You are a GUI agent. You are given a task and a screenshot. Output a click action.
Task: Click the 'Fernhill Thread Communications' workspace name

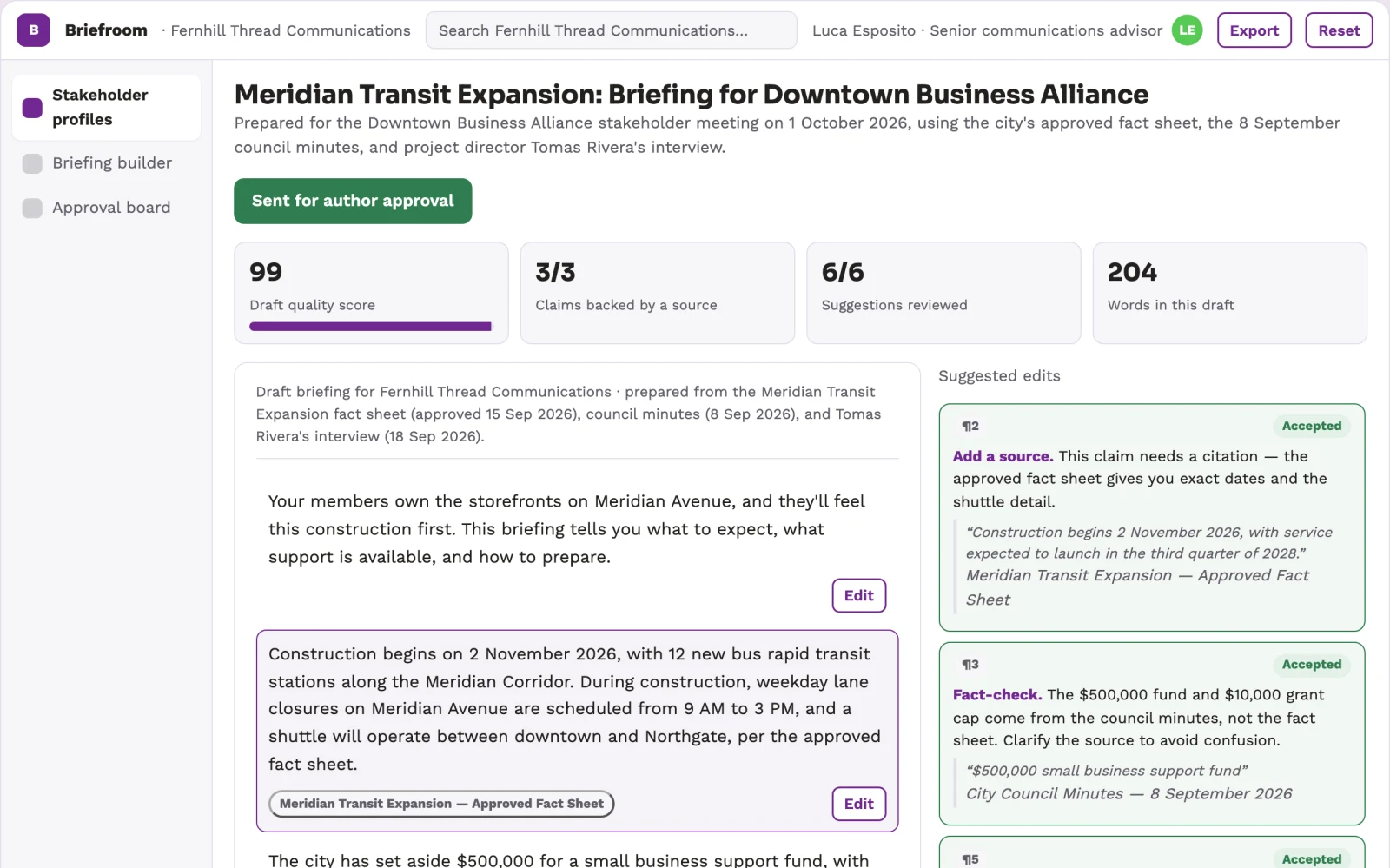[x=290, y=31]
